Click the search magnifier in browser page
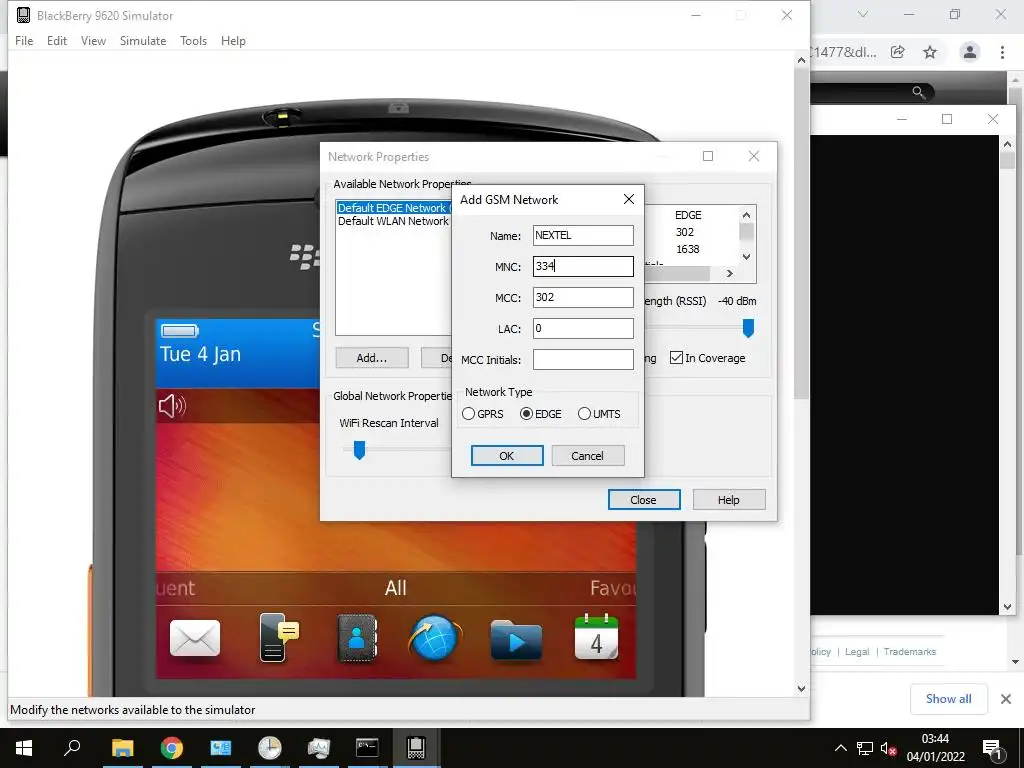 (x=919, y=92)
